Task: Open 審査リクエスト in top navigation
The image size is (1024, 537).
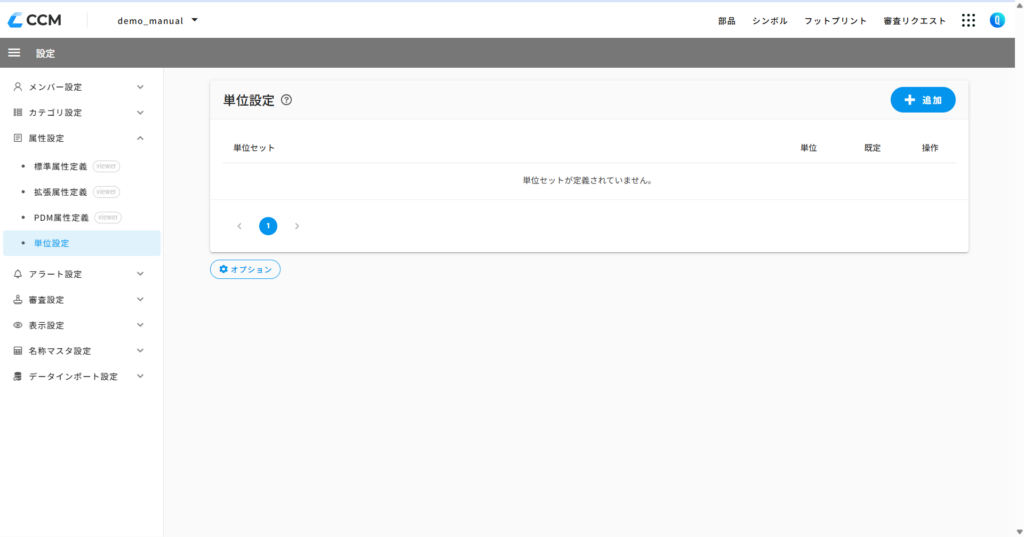Action: 914,21
